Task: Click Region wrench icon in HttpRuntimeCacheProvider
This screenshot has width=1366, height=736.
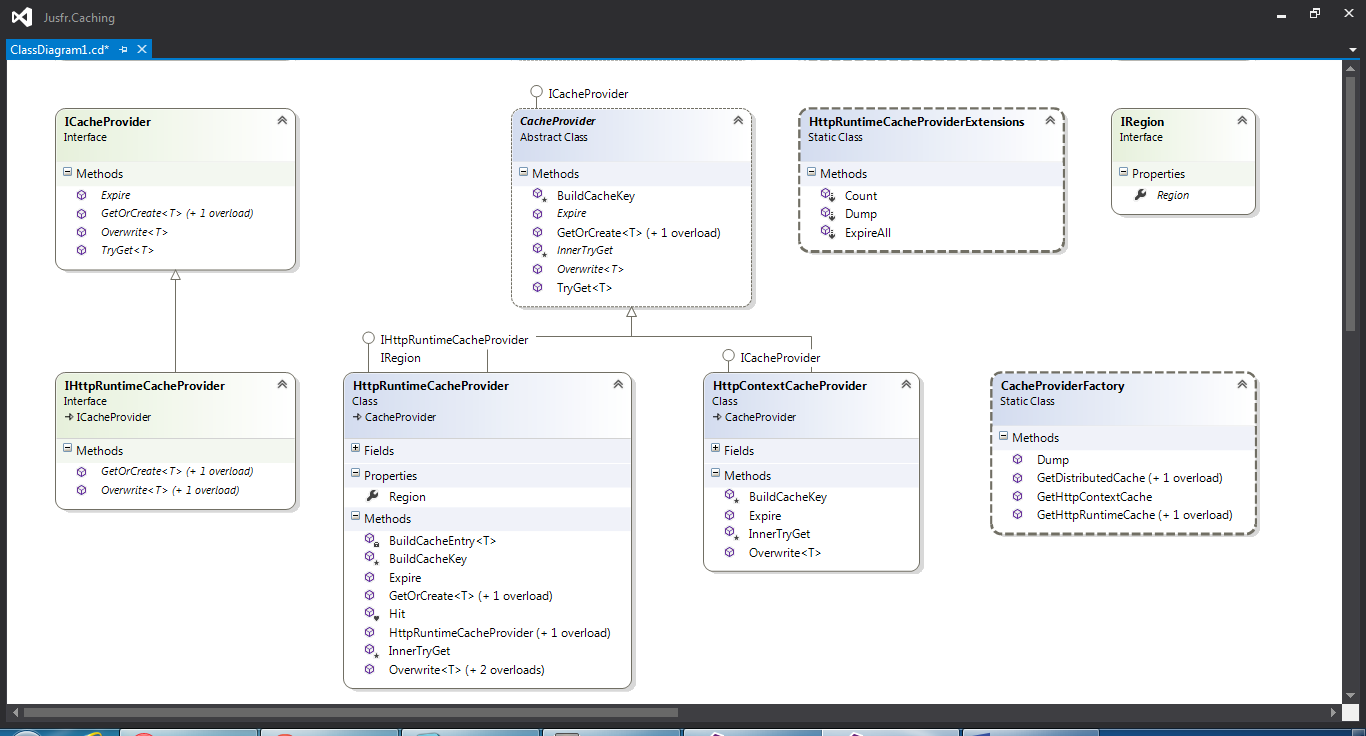Action: 372,496
